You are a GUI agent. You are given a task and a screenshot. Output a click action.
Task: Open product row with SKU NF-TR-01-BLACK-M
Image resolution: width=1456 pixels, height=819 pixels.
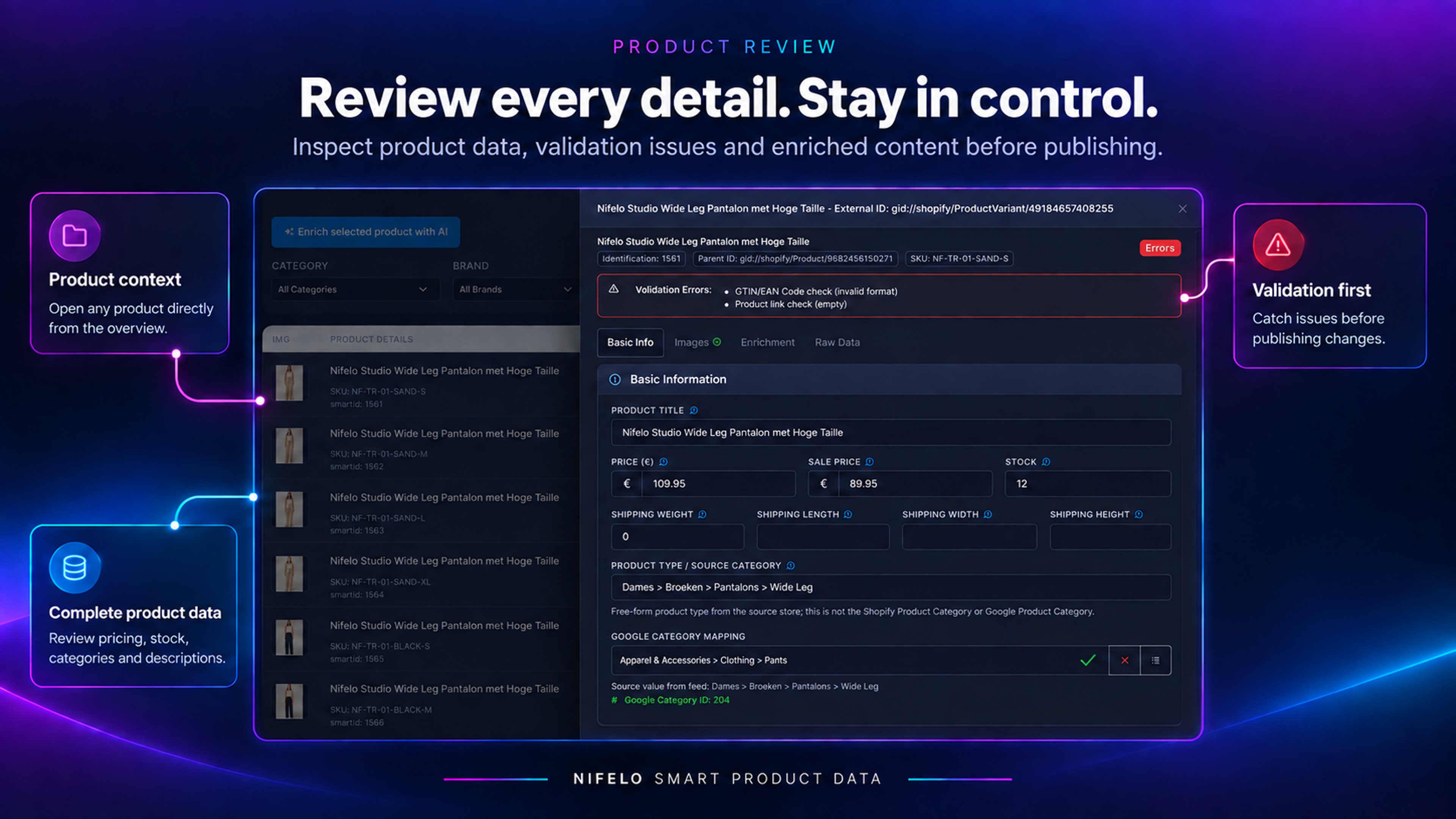tap(422, 704)
